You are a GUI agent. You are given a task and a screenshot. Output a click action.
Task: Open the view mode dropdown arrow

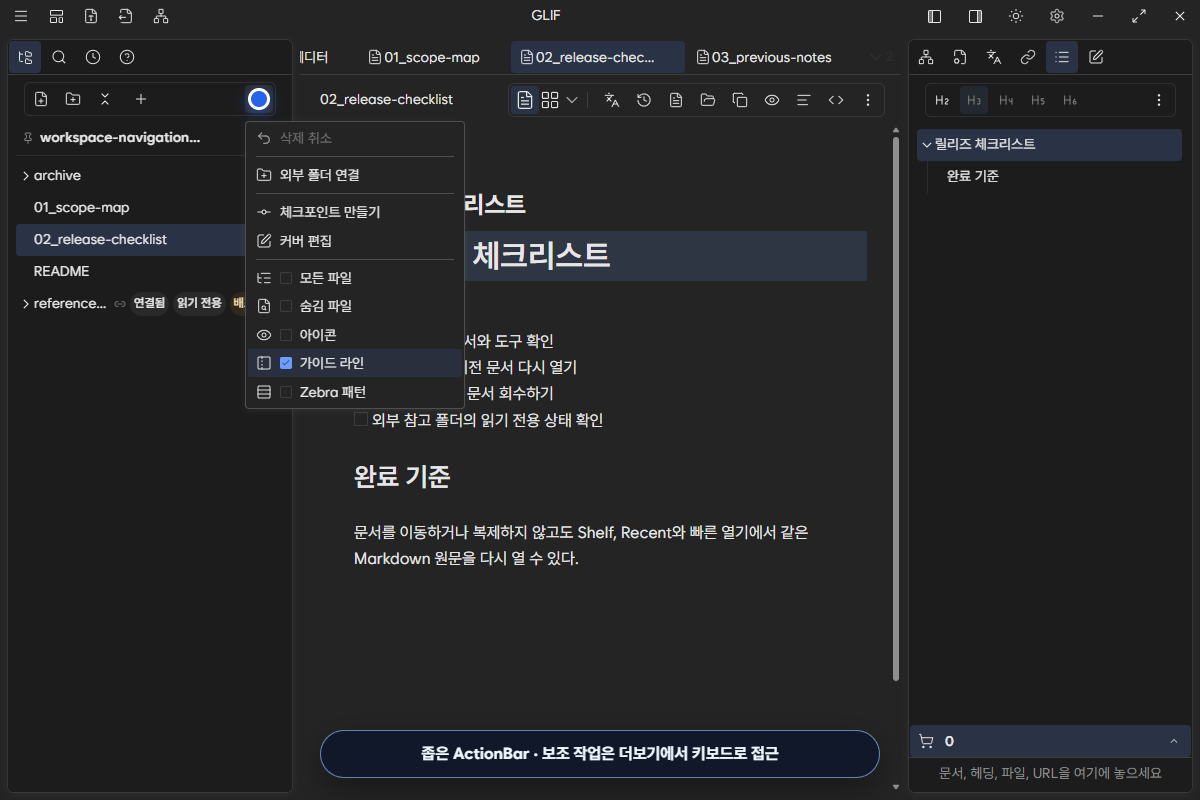click(572, 100)
